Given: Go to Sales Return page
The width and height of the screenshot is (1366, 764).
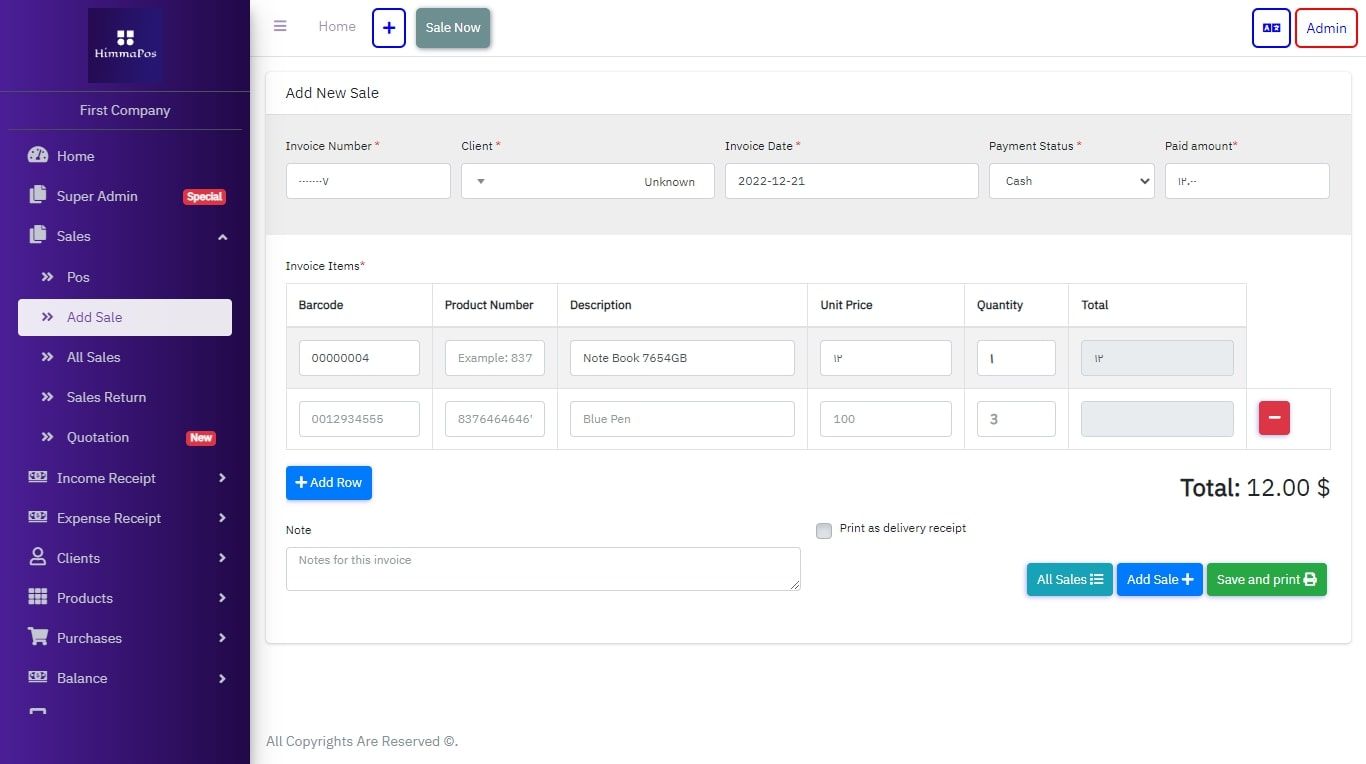Looking at the screenshot, I should [x=106, y=397].
